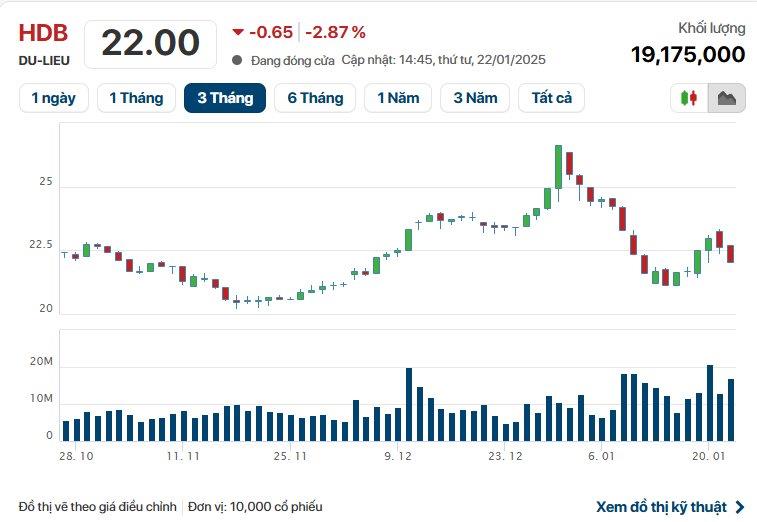Select the active 3 Tháng range tab
The height and width of the screenshot is (522, 757).
224,98
